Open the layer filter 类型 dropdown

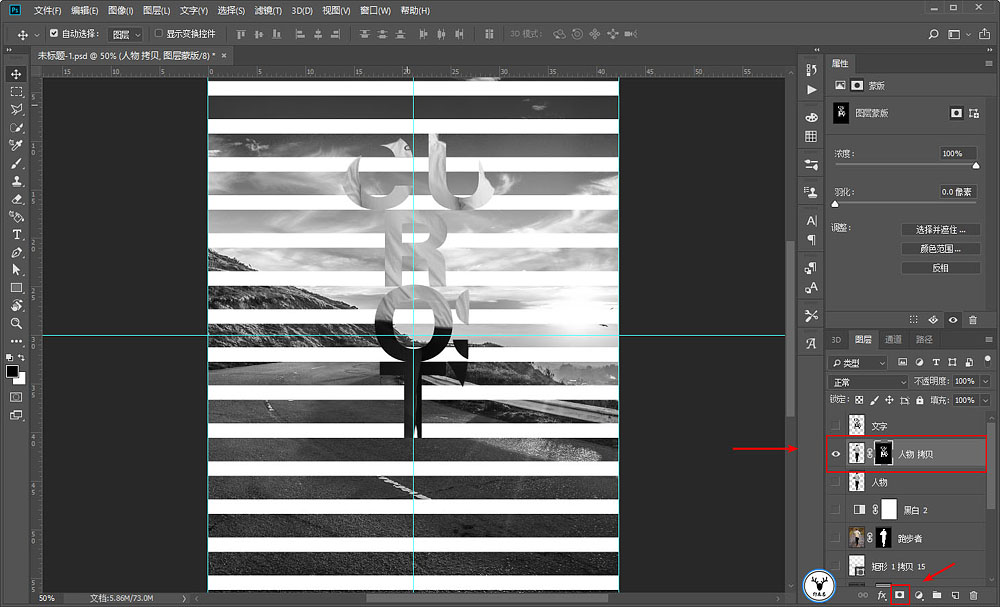tap(858, 363)
